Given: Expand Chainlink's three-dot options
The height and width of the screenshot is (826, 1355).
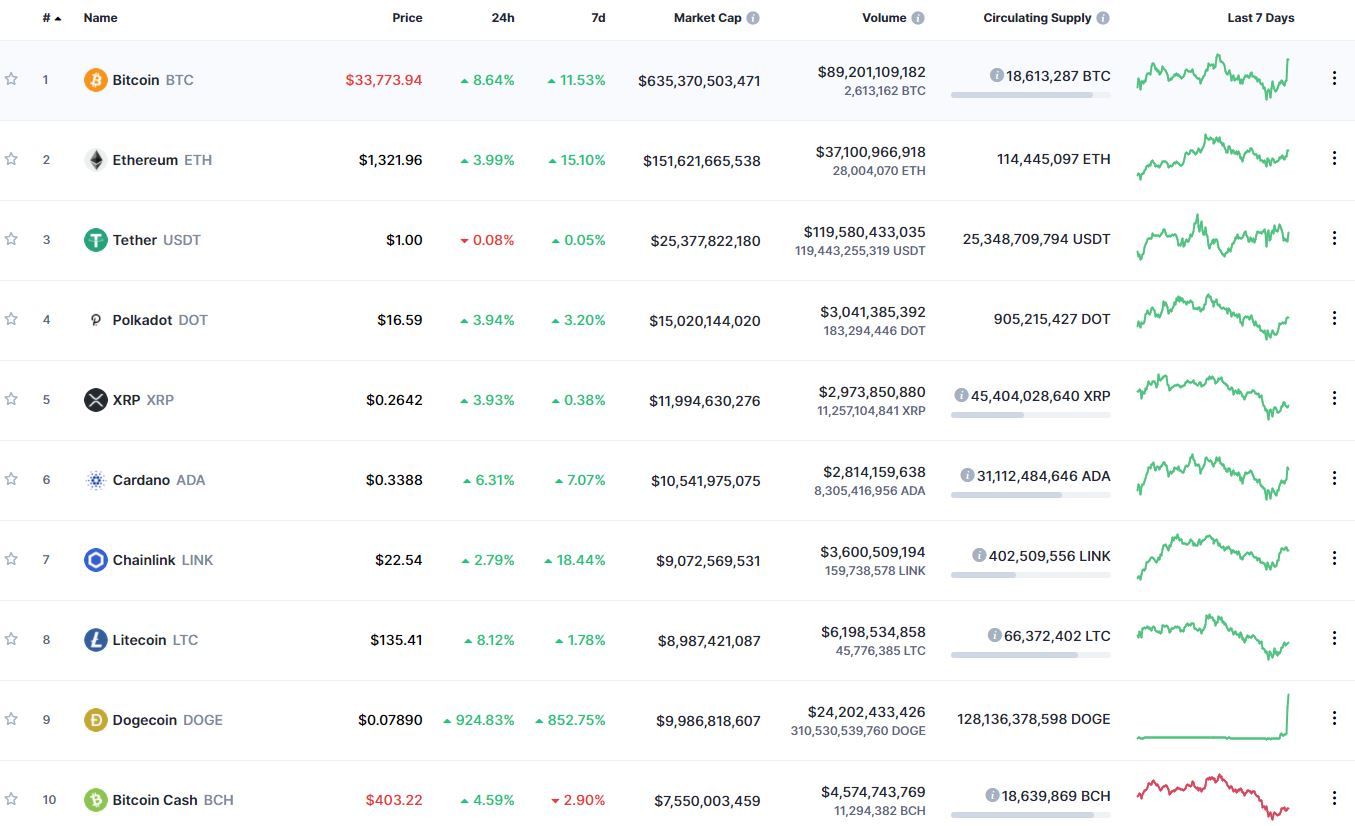Looking at the screenshot, I should (x=1334, y=558).
